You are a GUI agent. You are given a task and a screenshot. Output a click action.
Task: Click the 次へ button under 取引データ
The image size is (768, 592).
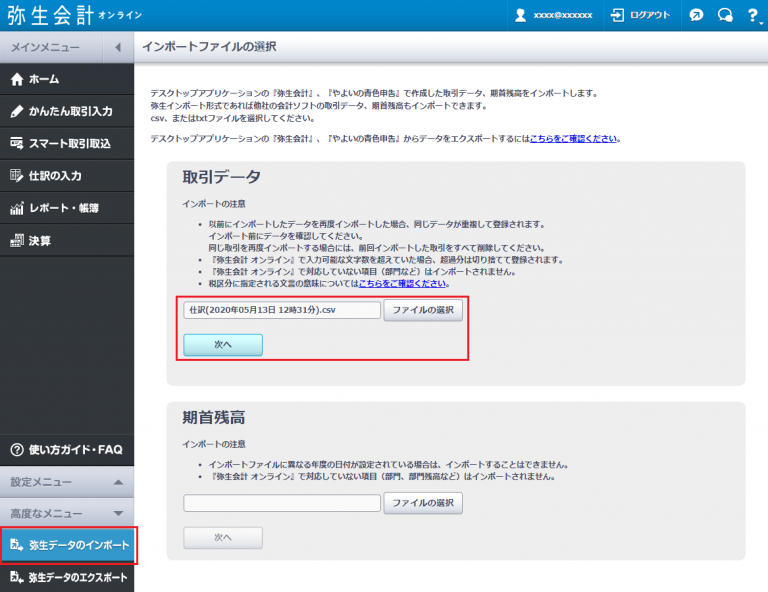(x=223, y=345)
